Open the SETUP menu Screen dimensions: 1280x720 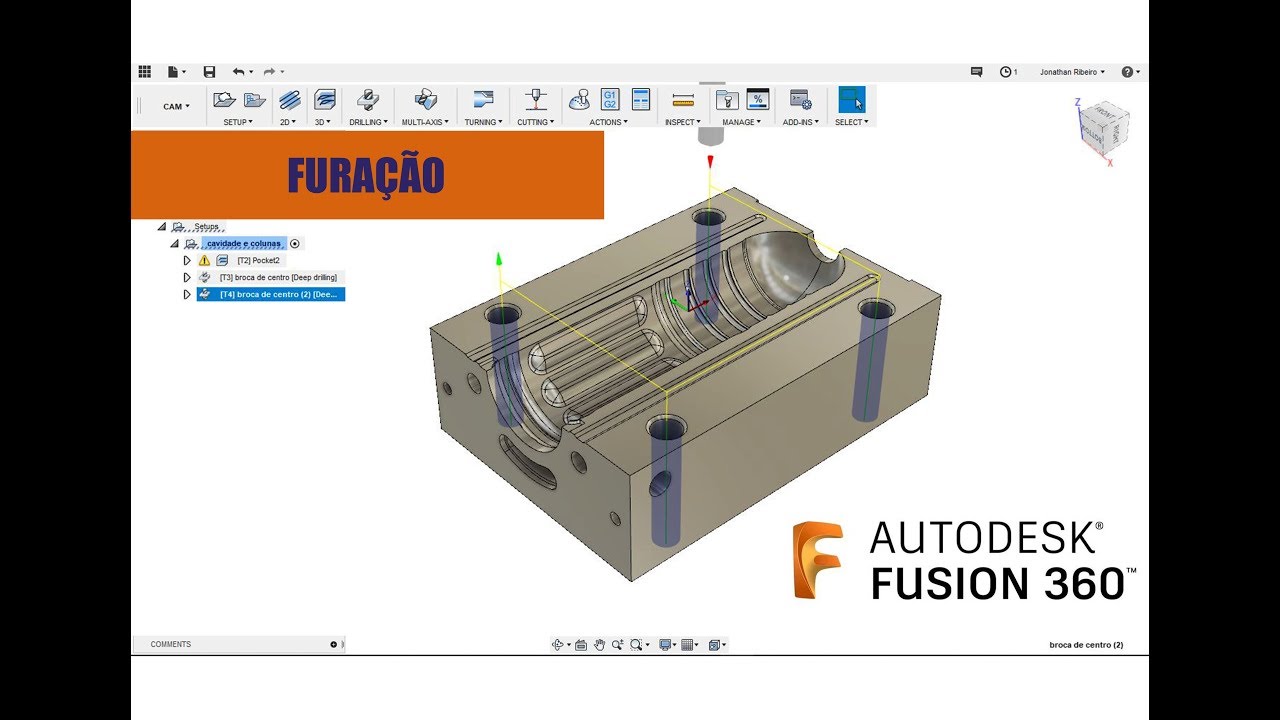coord(238,122)
